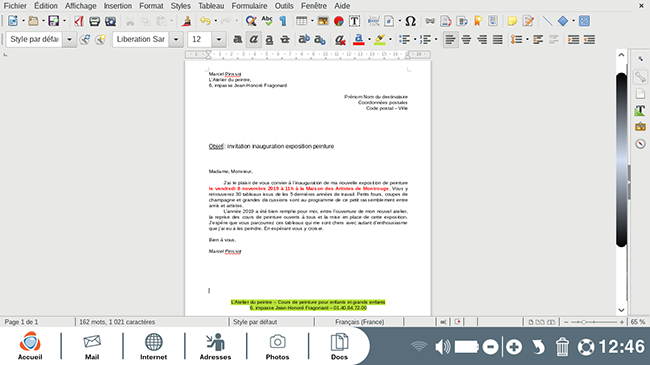This screenshot has height=365, width=650.
Task: Insert a table from the toolbar
Action: point(301,21)
